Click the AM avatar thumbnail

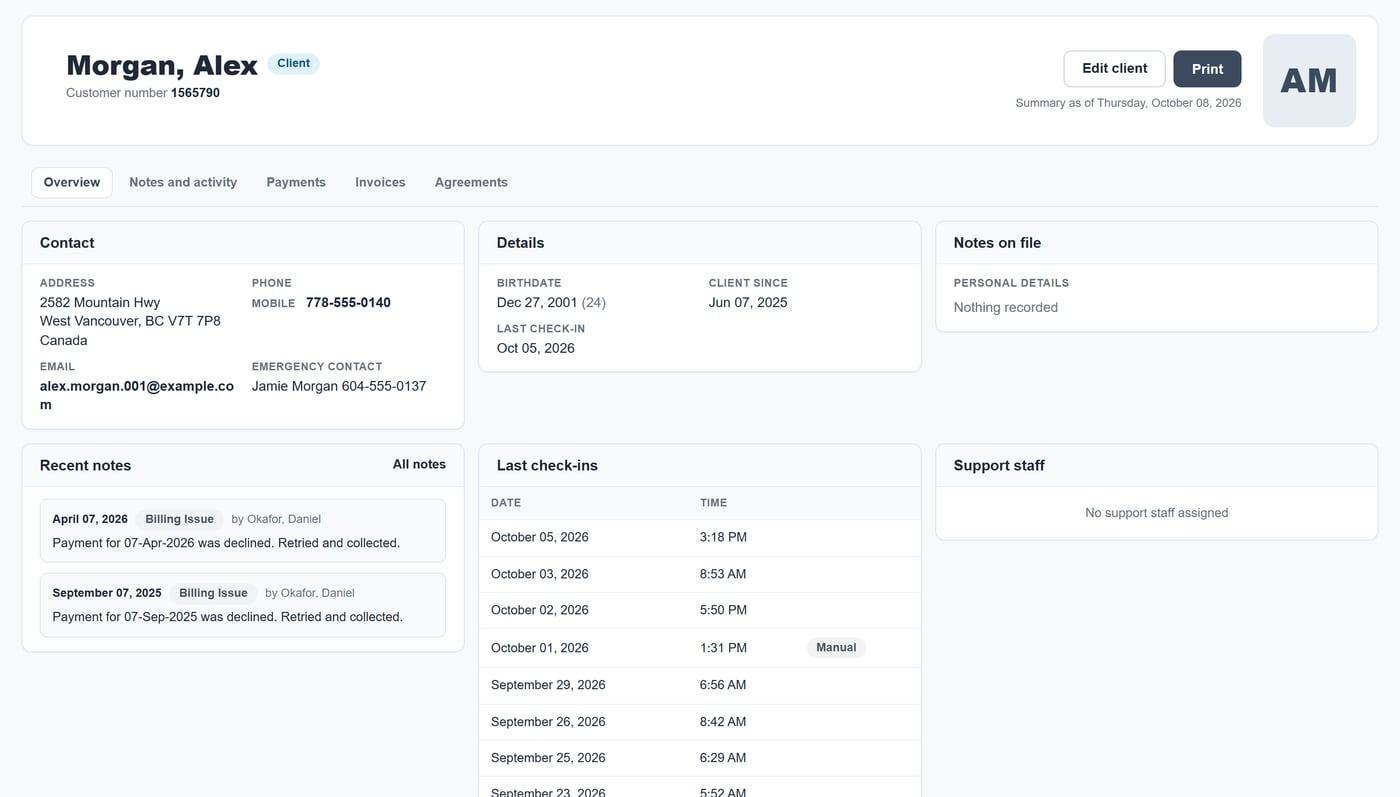[1309, 81]
